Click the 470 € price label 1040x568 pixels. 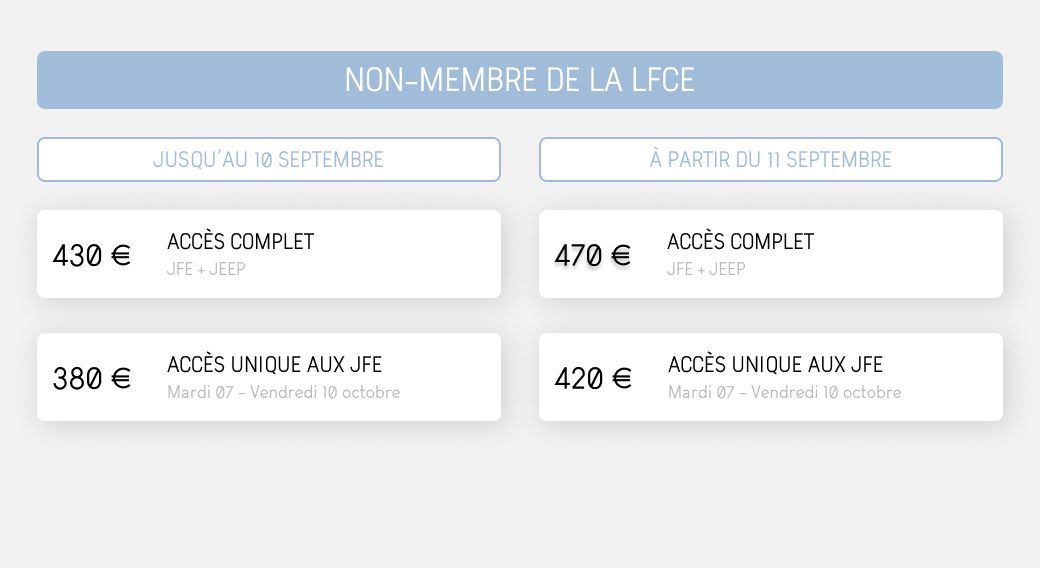tap(593, 255)
